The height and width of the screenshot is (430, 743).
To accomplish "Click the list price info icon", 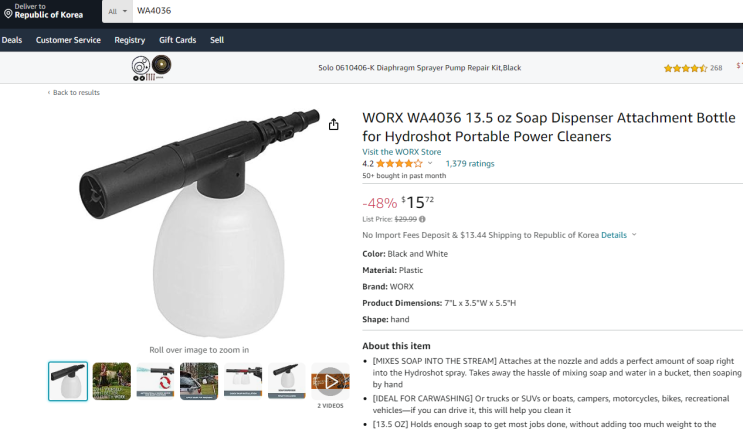I will (x=422, y=219).
